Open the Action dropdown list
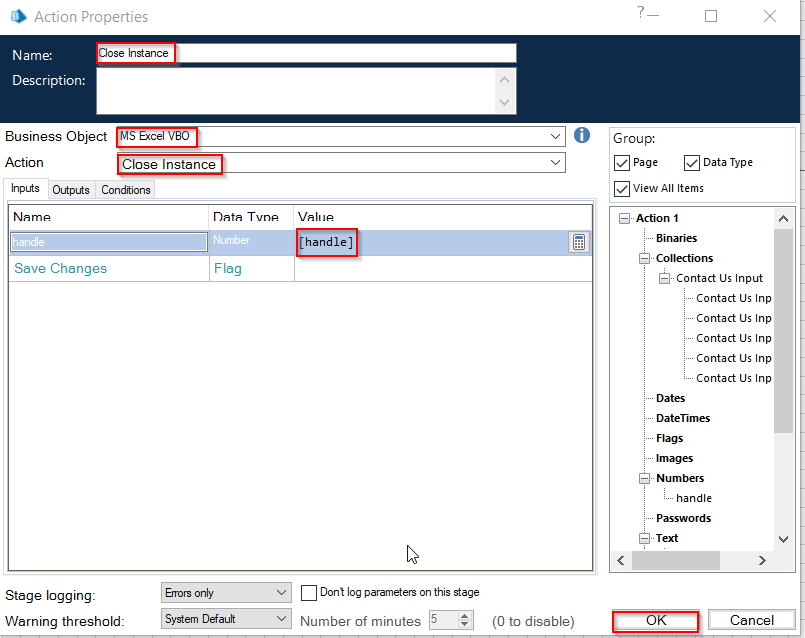This screenshot has width=805, height=638. tap(555, 163)
